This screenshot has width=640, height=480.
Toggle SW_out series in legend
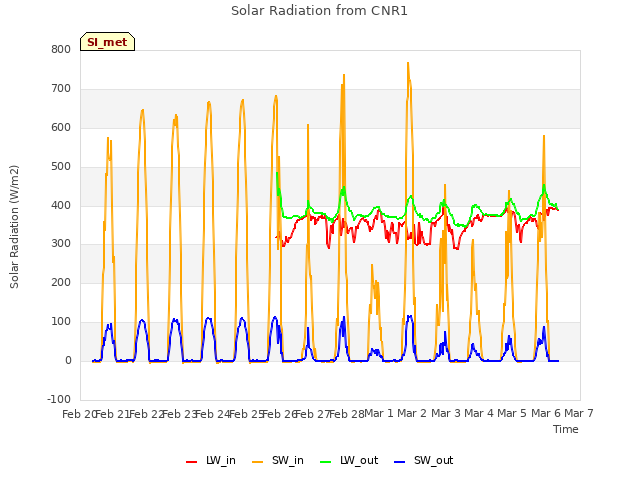(424, 460)
